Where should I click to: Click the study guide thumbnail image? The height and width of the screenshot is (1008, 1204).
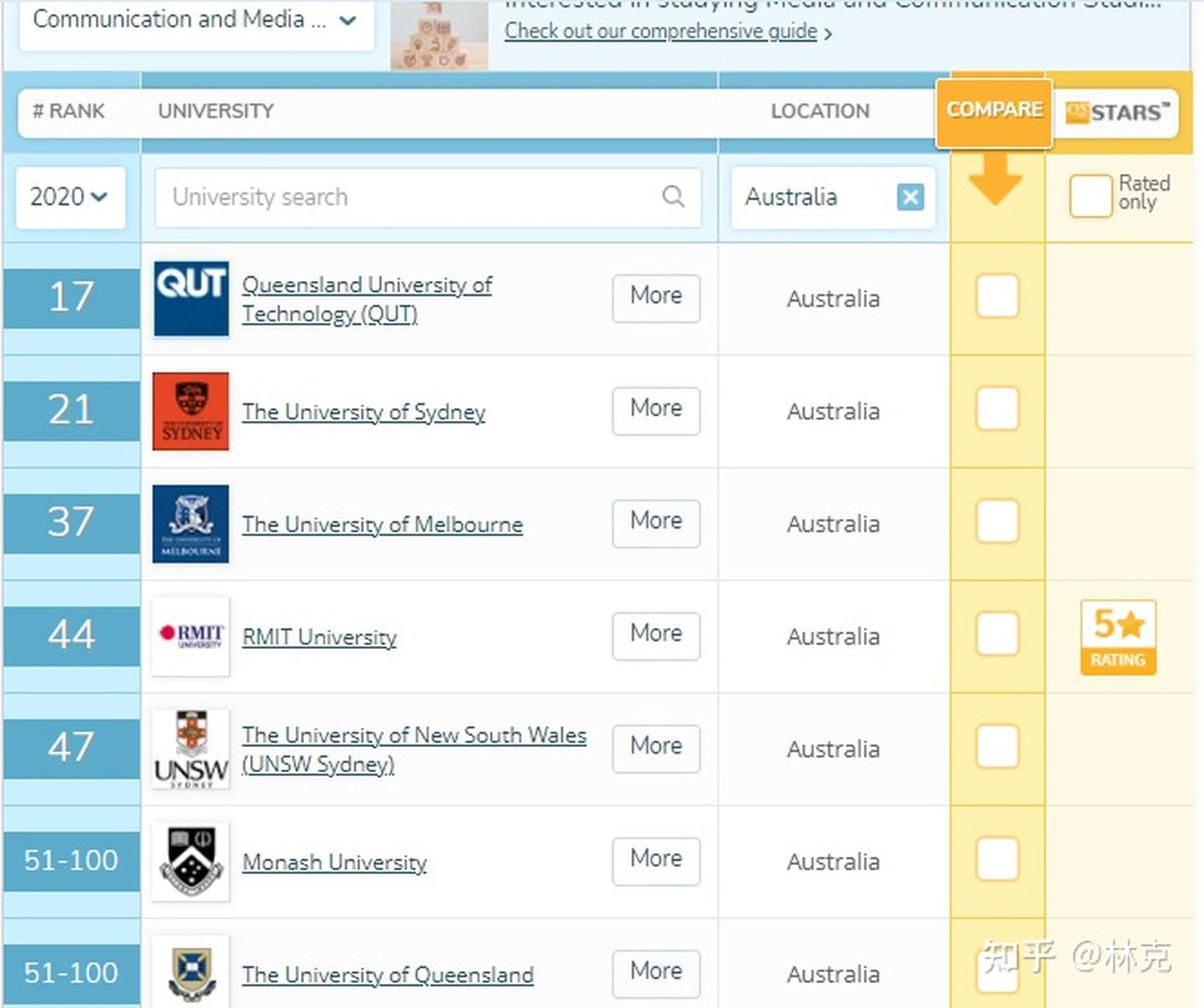(x=440, y=35)
